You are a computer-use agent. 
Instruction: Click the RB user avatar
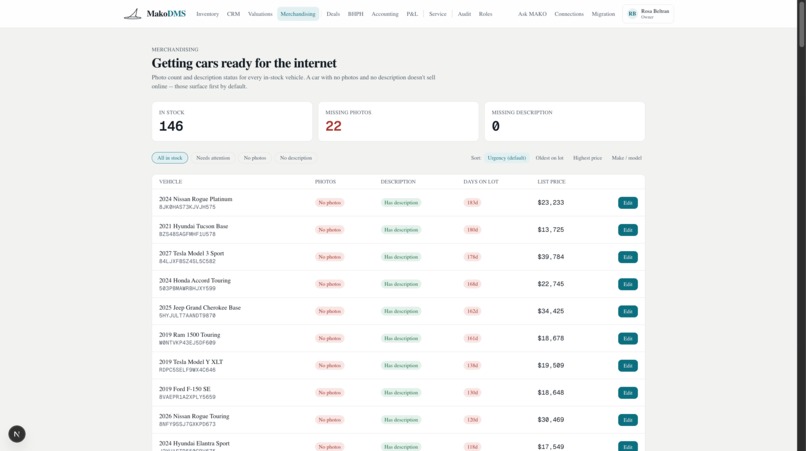[632, 14]
